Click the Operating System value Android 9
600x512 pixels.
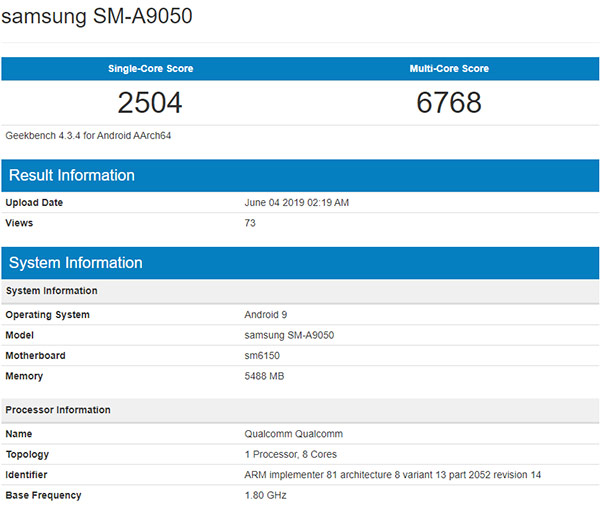pyautogui.click(x=266, y=315)
